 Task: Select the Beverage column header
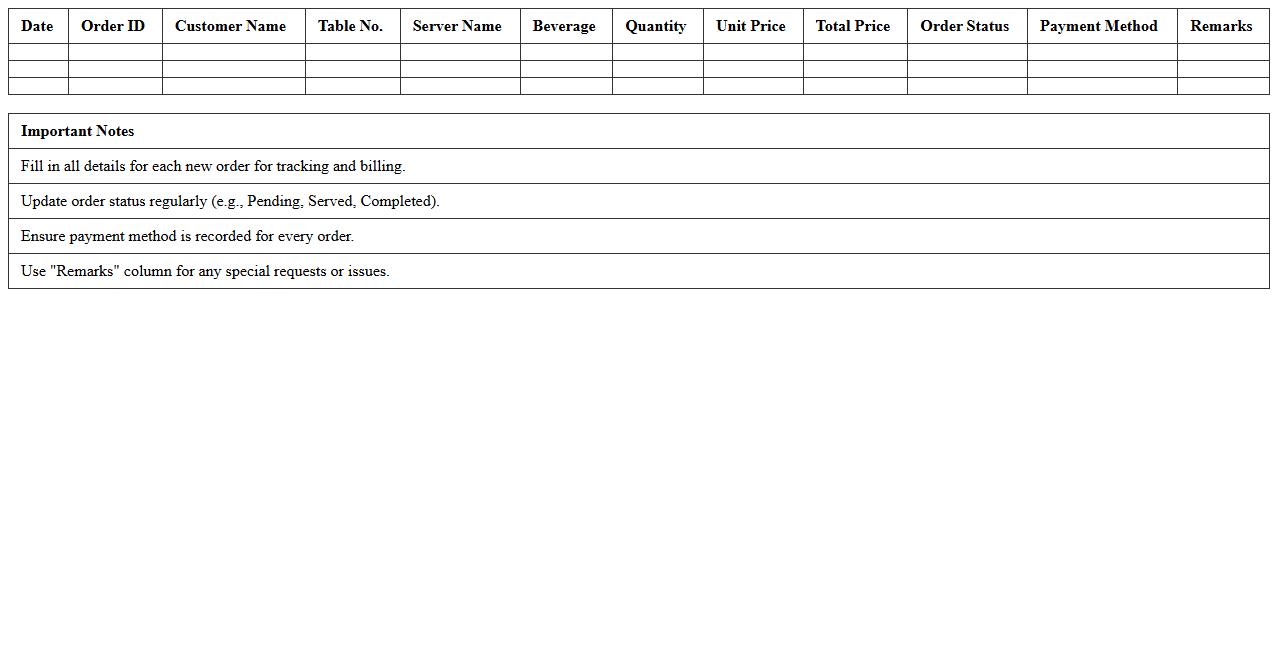564,26
